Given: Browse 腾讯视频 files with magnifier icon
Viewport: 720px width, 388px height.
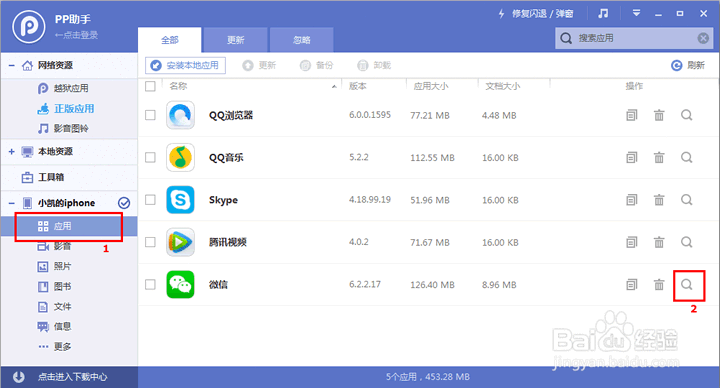Looking at the screenshot, I should coord(686,242).
